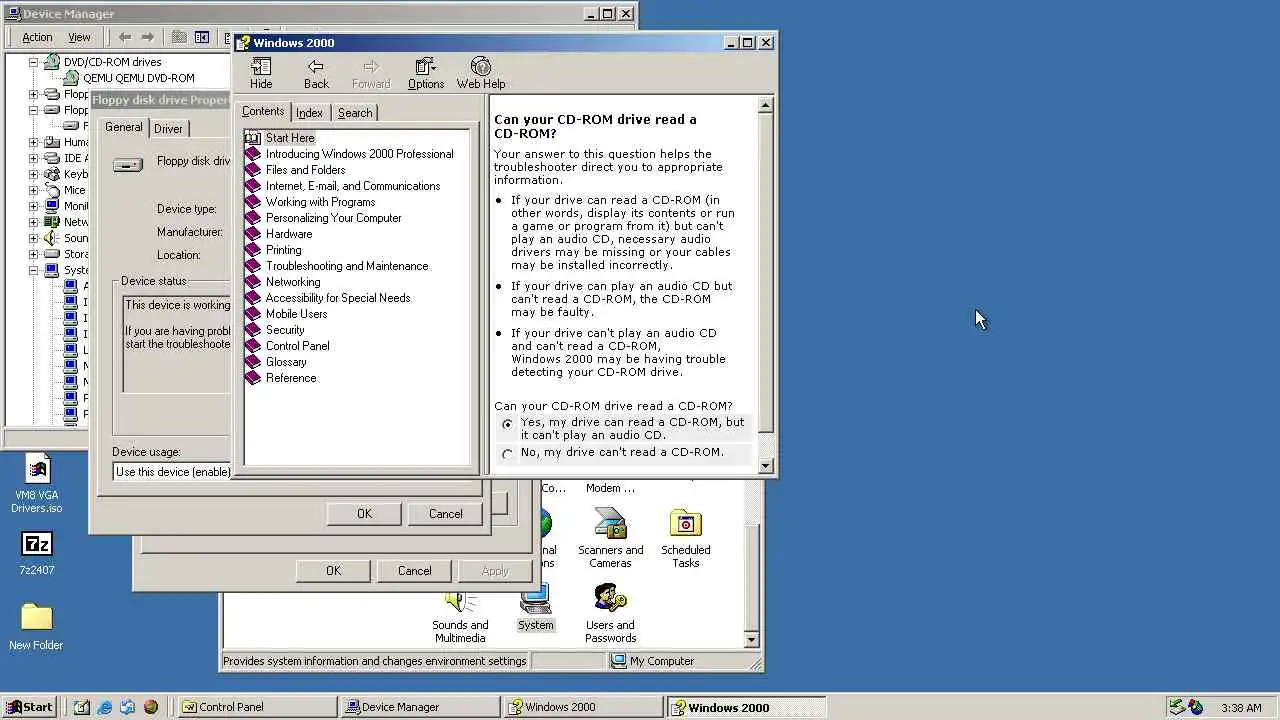The width and height of the screenshot is (1280, 720).
Task: Expand the Network adapters node
Action: (x=33, y=222)
